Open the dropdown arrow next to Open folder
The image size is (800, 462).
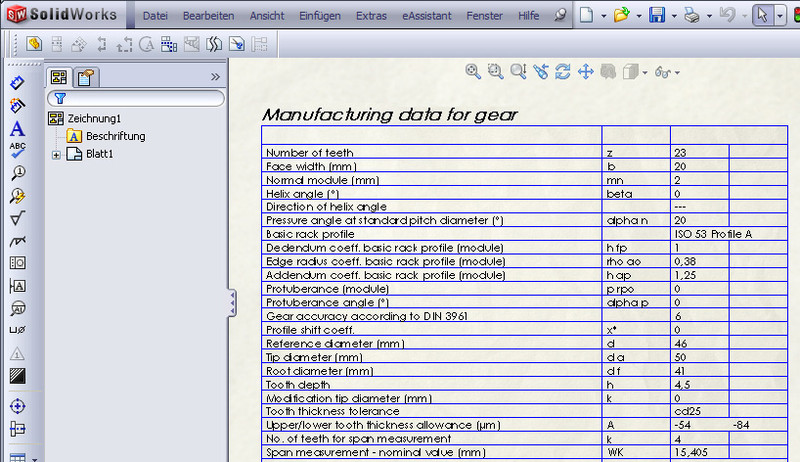(x=637, y=16)
